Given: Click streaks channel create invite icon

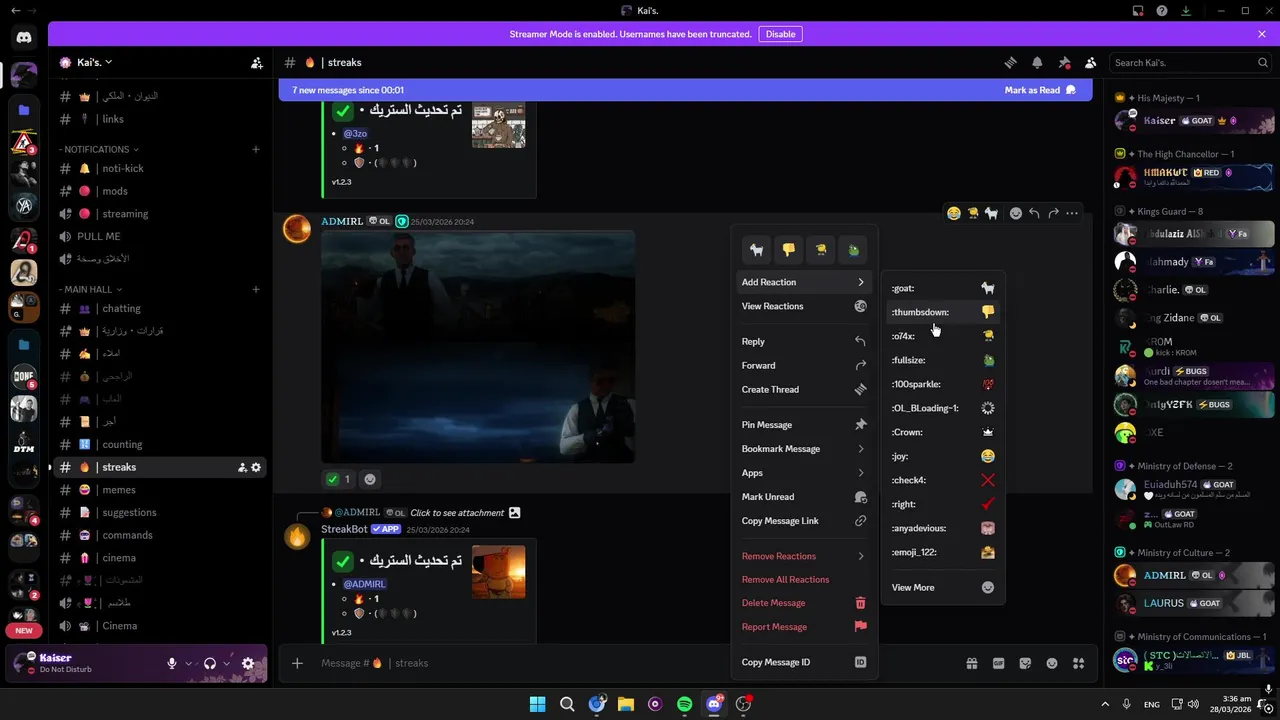Looking at the screenshot, I should tap(242, 467).
